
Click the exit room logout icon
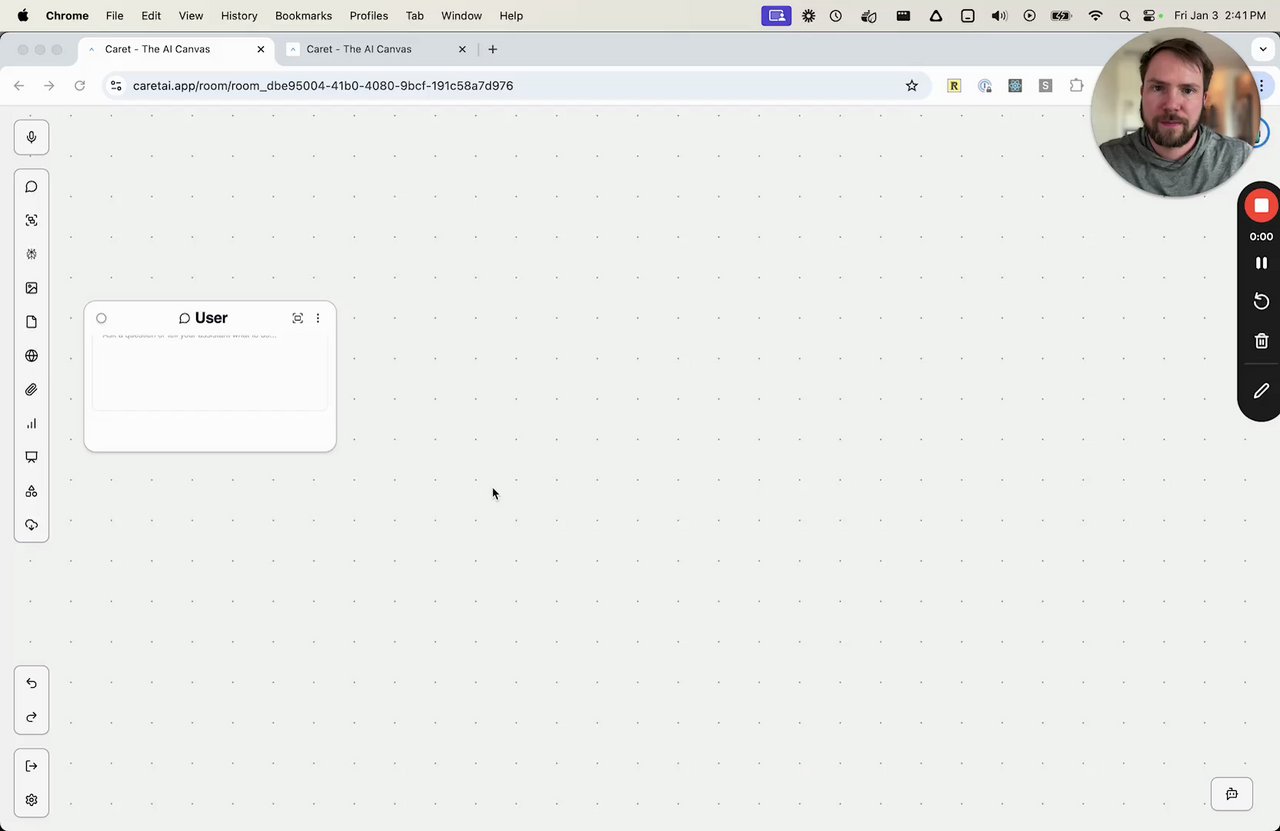click(31, 766)
